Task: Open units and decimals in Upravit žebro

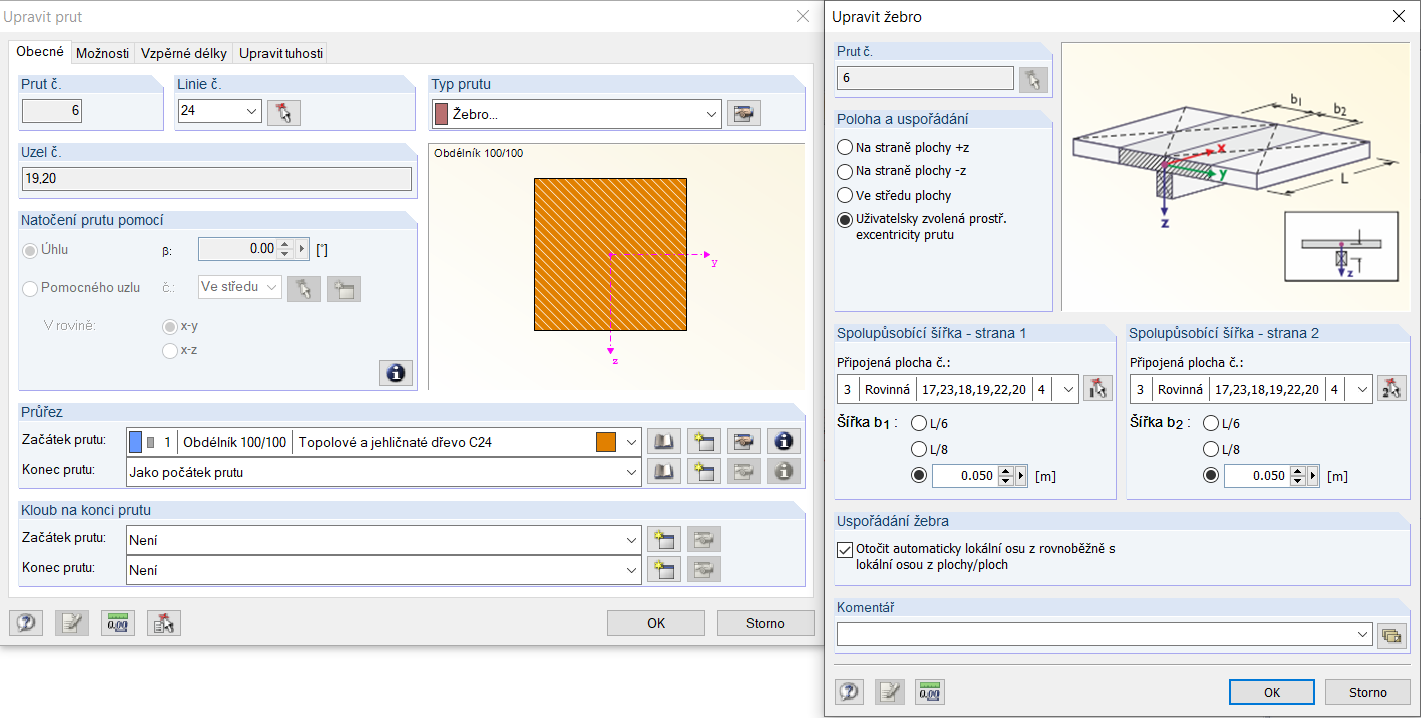Action: pyautogui.click(x=930, y=692)
